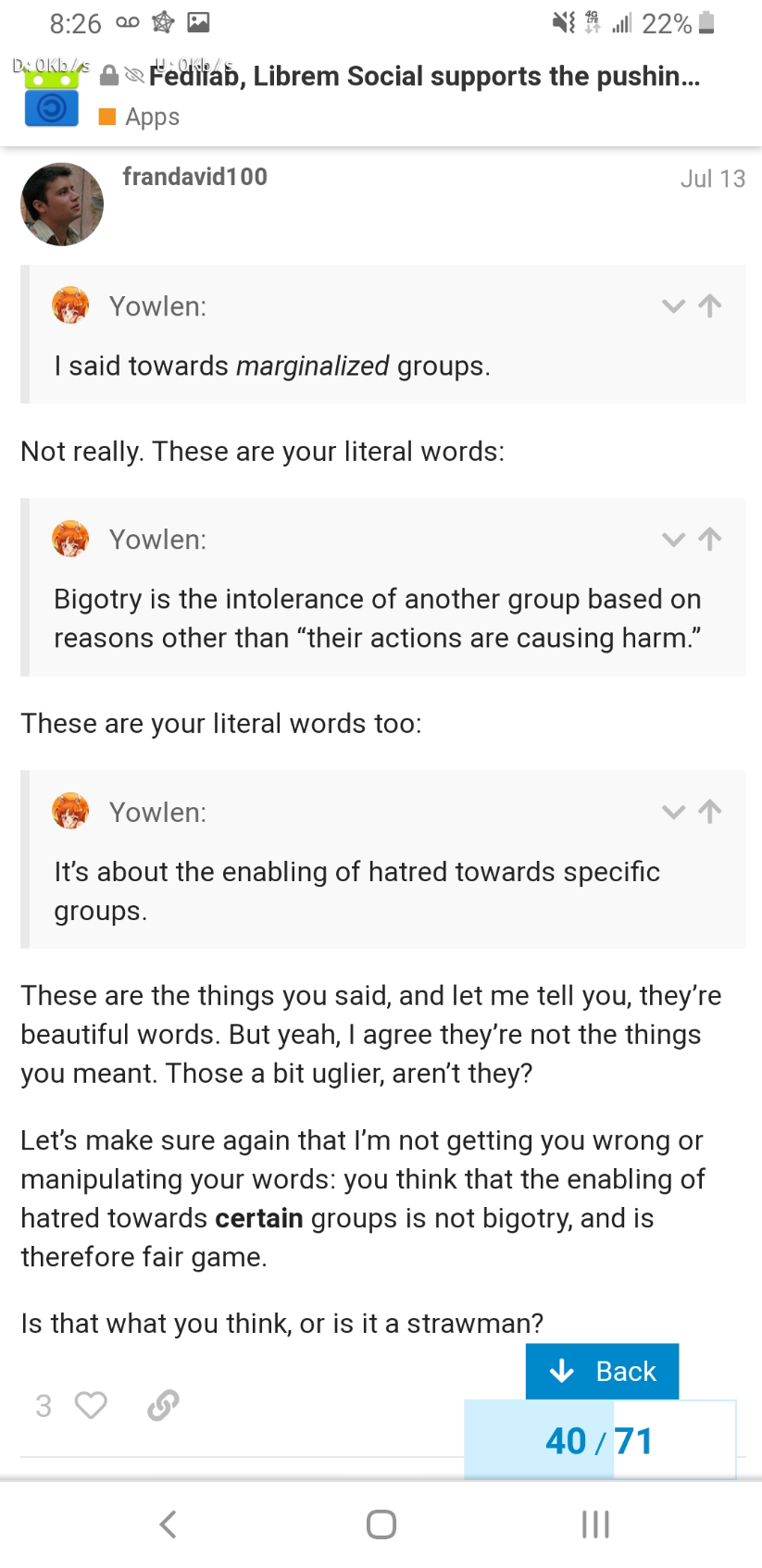Tap the Back button

click(602, 1371)
